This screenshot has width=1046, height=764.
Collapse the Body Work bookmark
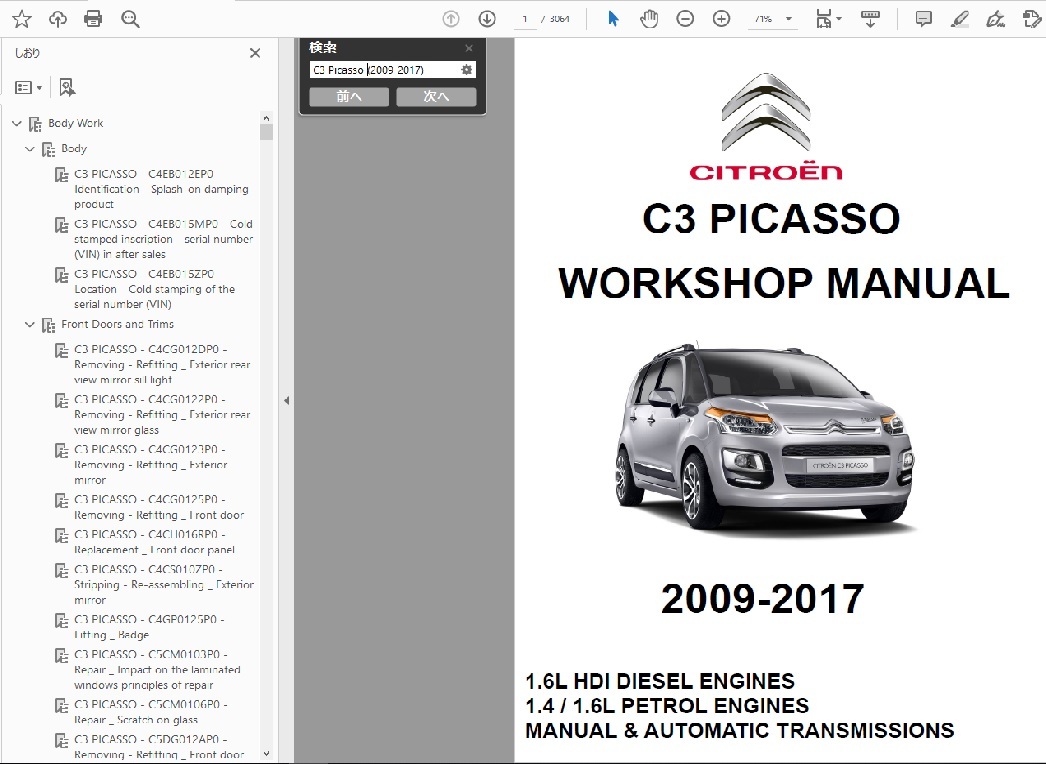[17, 123]
